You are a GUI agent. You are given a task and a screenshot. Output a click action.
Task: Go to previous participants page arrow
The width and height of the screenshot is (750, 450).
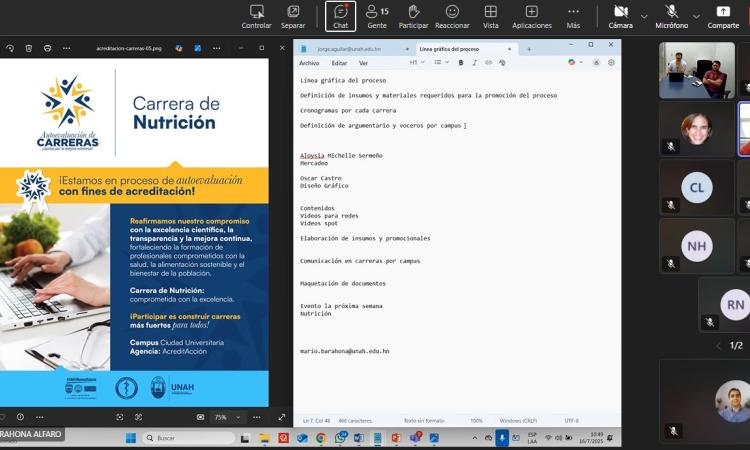click(718, 345)
